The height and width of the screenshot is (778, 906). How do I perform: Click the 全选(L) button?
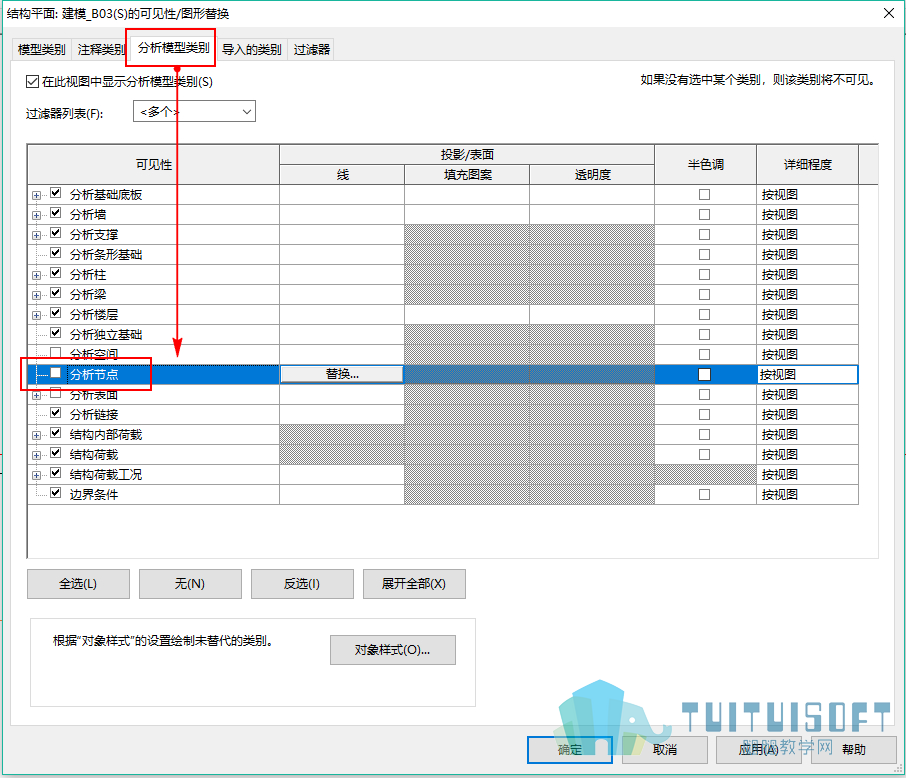[x=78, y=584]
